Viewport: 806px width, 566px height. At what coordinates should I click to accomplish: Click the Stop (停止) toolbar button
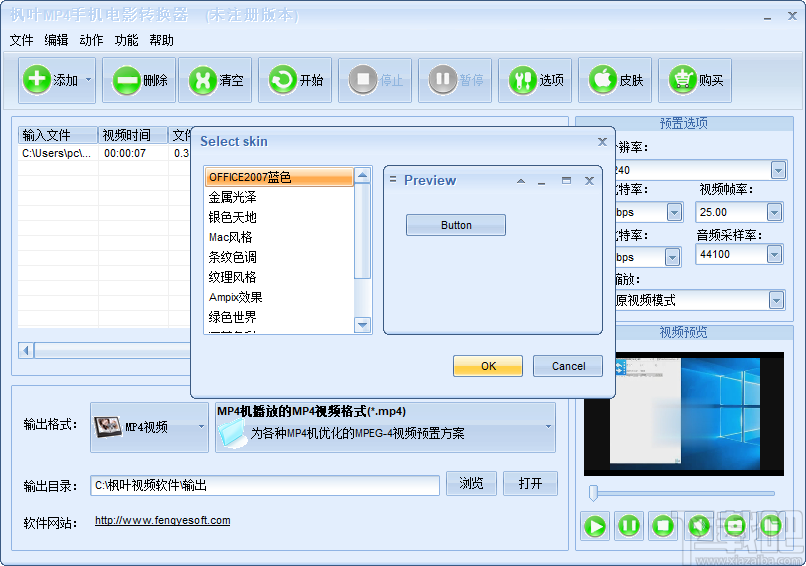click(375, 80)
